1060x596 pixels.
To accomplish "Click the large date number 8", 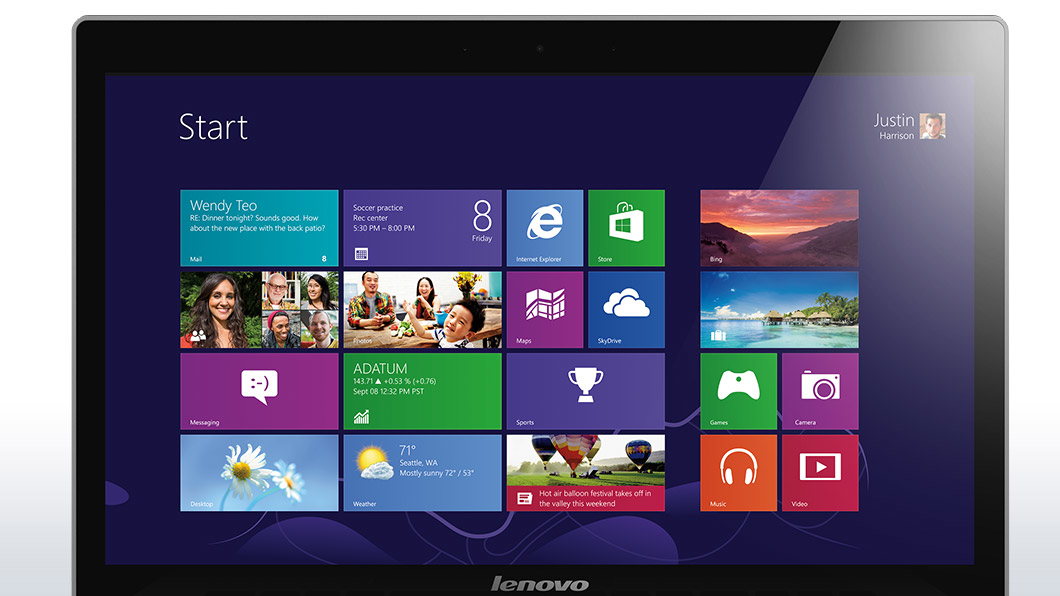I will pos(482,216).
